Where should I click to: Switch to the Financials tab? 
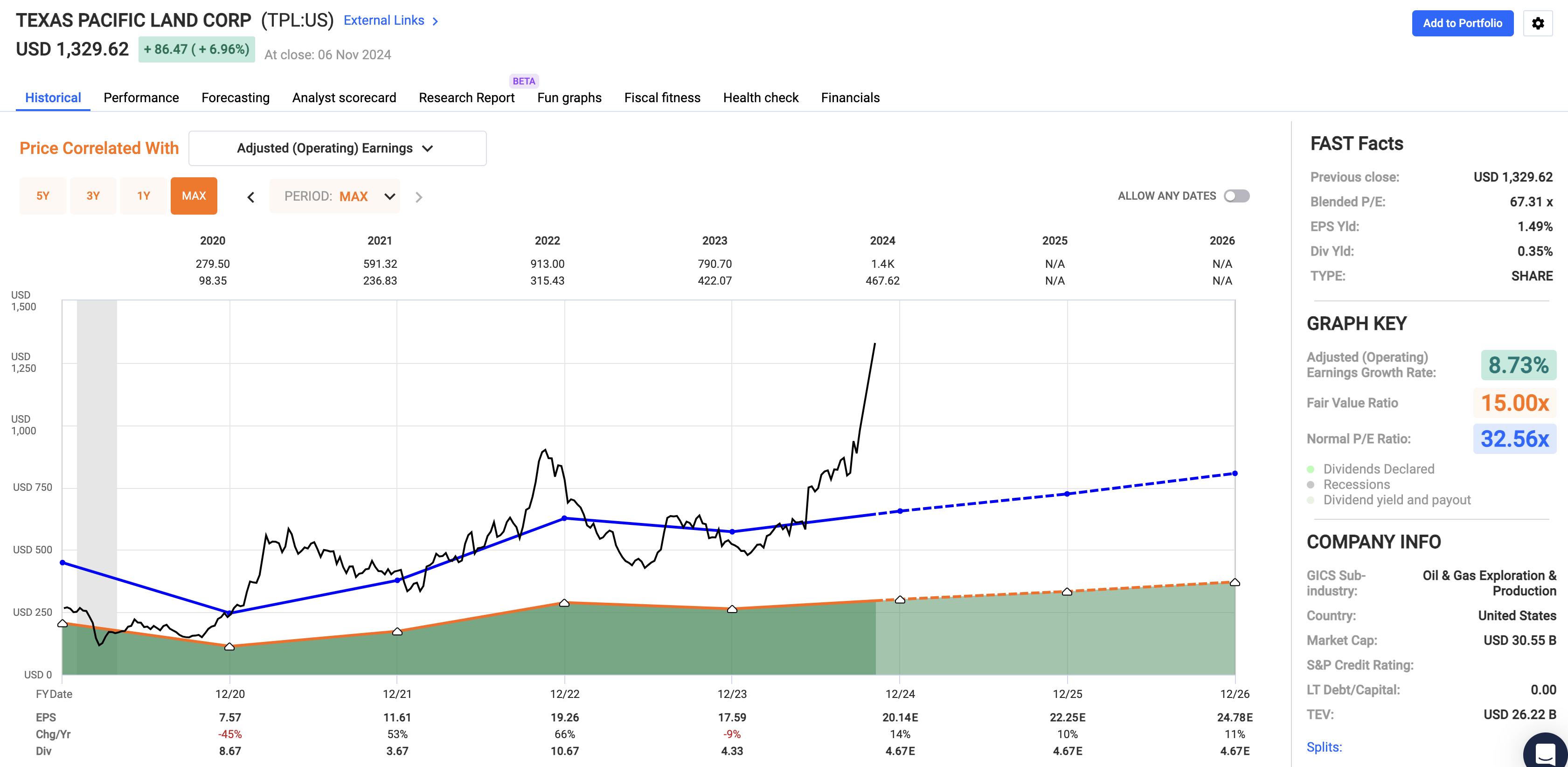(850, 98)
